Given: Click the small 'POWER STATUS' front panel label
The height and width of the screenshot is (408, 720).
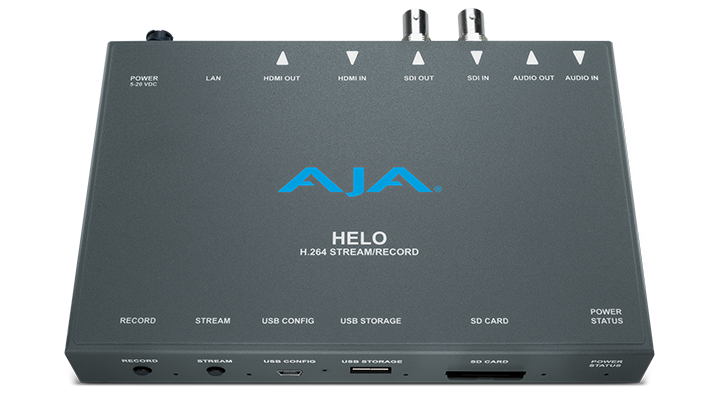Looking at the screenshot, I should coord(606,363).
